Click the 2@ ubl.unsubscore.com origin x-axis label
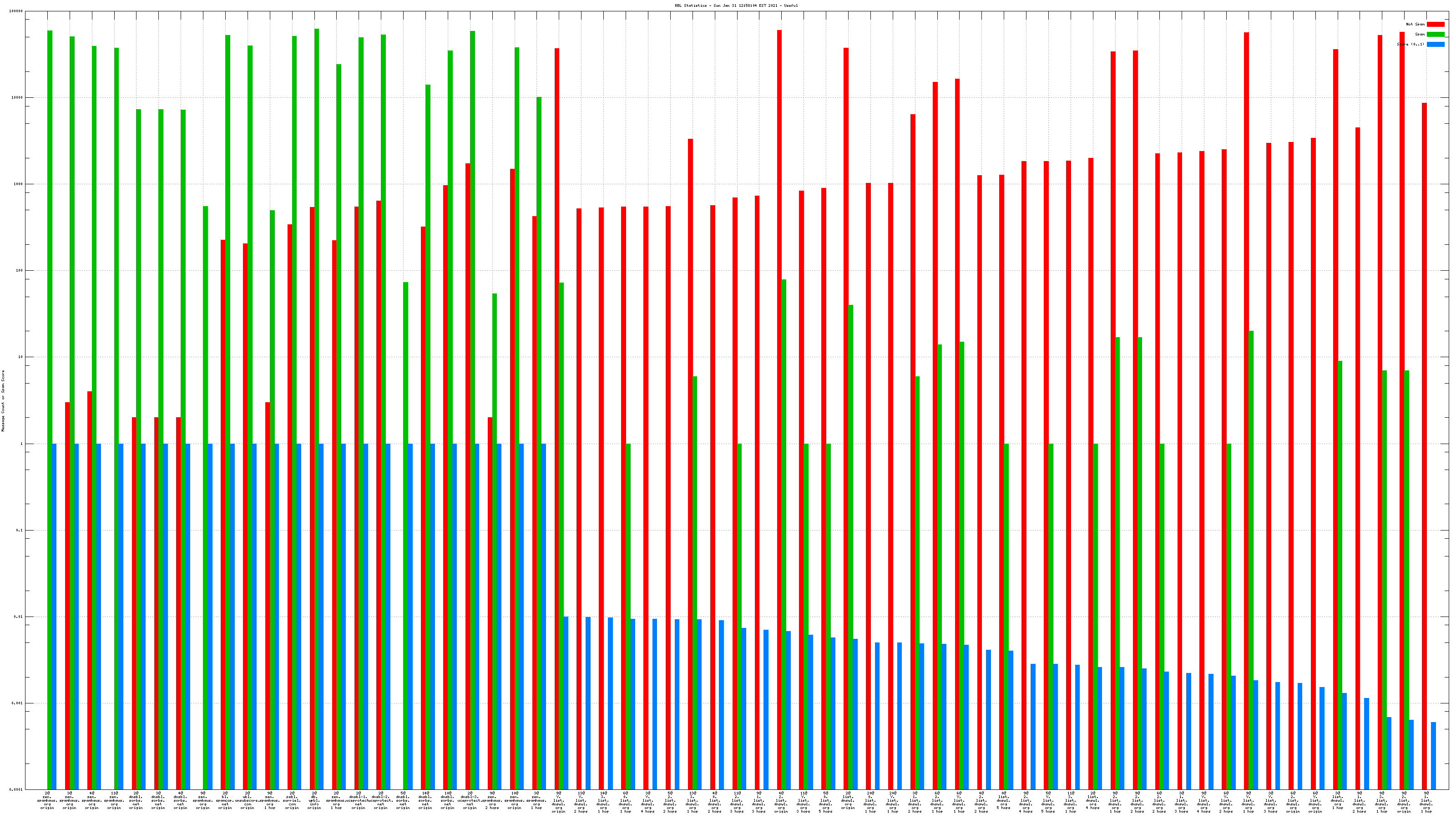Screen dimensions: 1456x819 pyautogui.click(x=248, y=800)
